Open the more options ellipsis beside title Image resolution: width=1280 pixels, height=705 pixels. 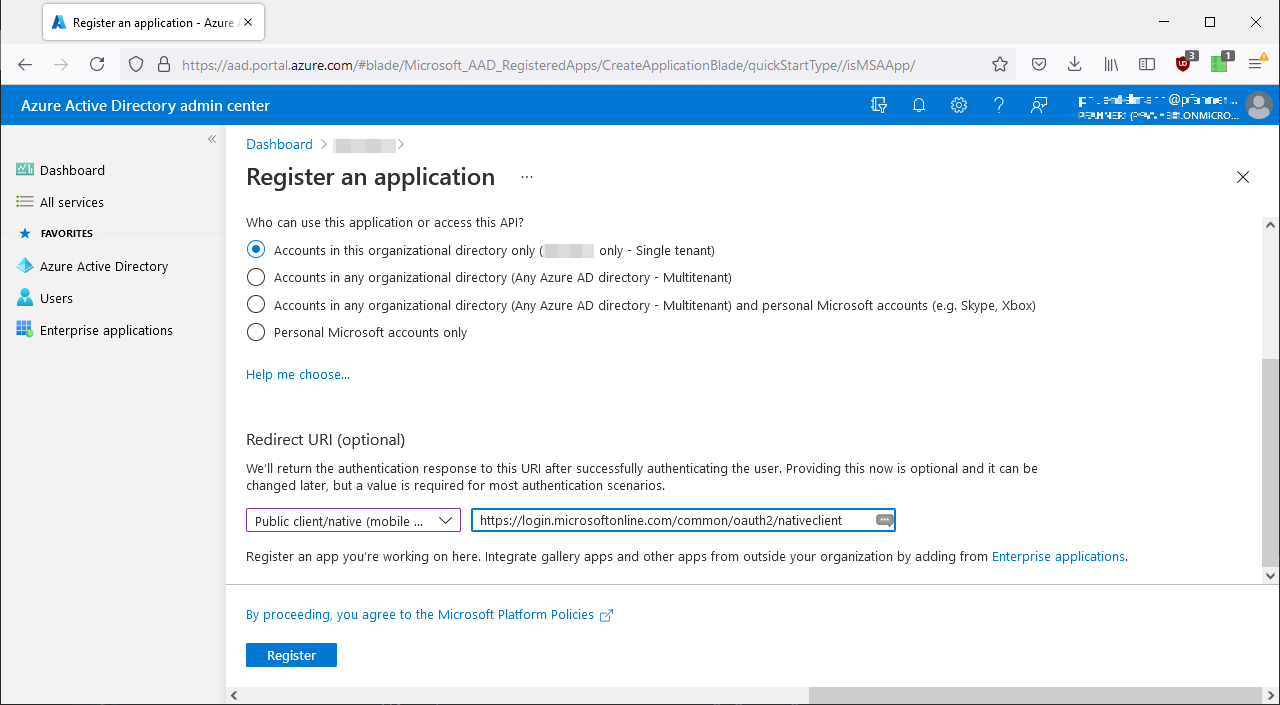point(527,177)
